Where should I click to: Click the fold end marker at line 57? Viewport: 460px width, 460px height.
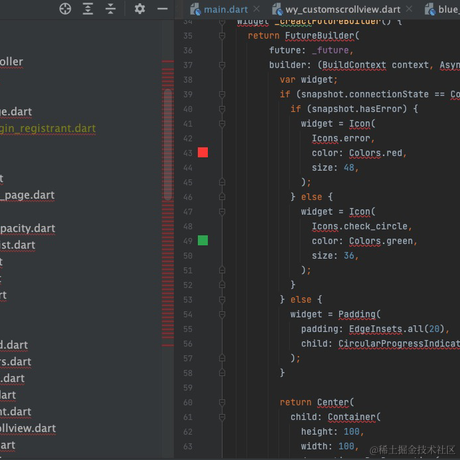point(222,358)
